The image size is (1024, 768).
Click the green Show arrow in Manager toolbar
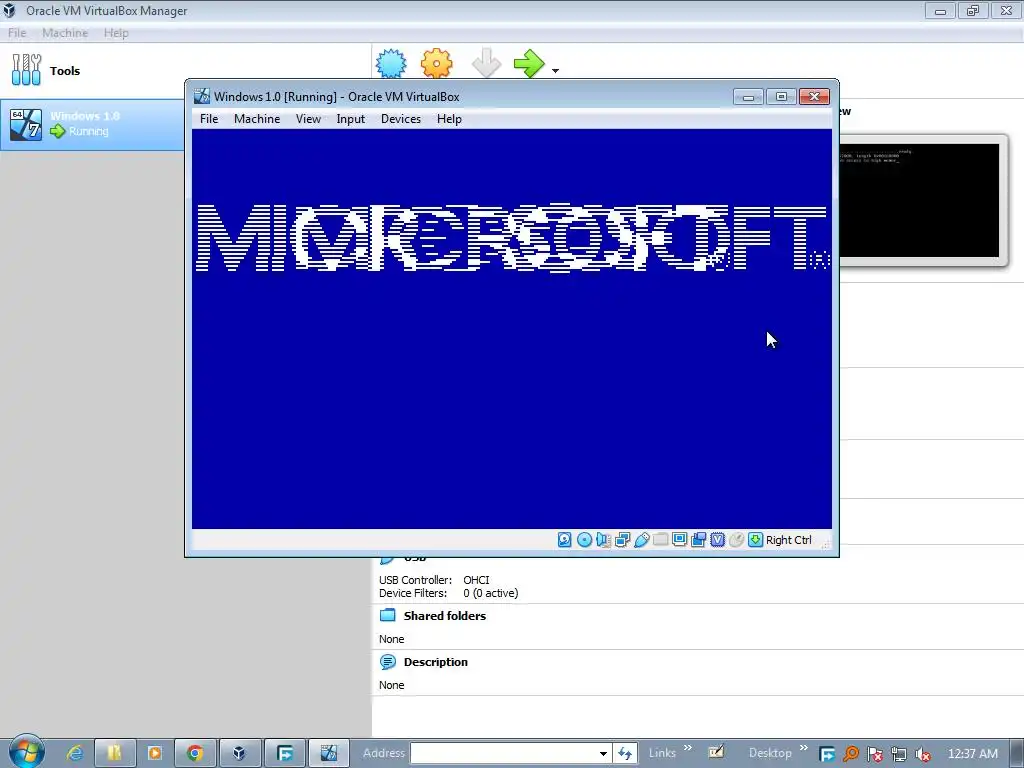coord(529,63)
